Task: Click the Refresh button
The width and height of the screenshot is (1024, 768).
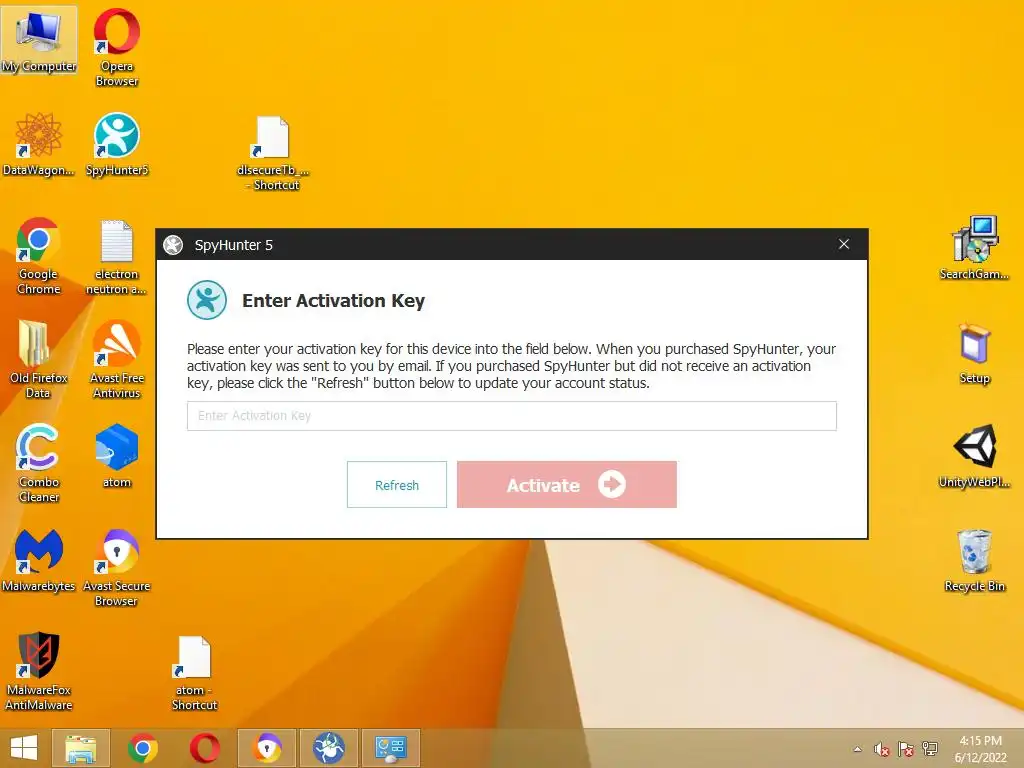Action: click(397, 485)
